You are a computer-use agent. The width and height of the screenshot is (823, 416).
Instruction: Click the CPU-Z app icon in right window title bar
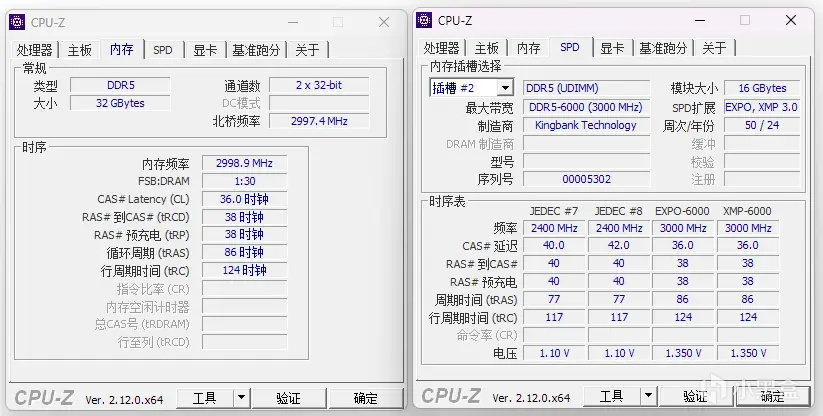click(x=424, y=20)
